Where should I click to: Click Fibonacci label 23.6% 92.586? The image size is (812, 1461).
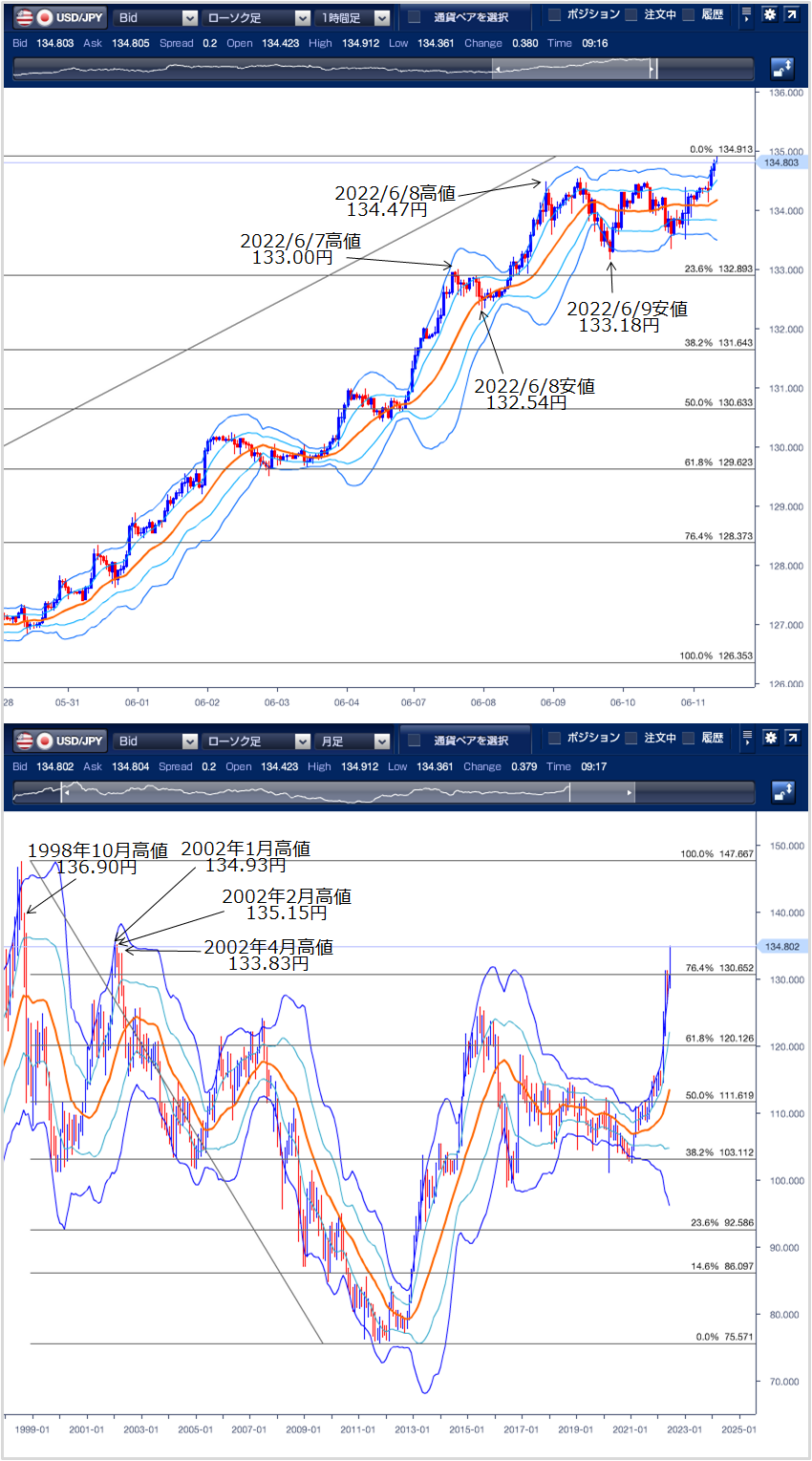[722, 1222]
